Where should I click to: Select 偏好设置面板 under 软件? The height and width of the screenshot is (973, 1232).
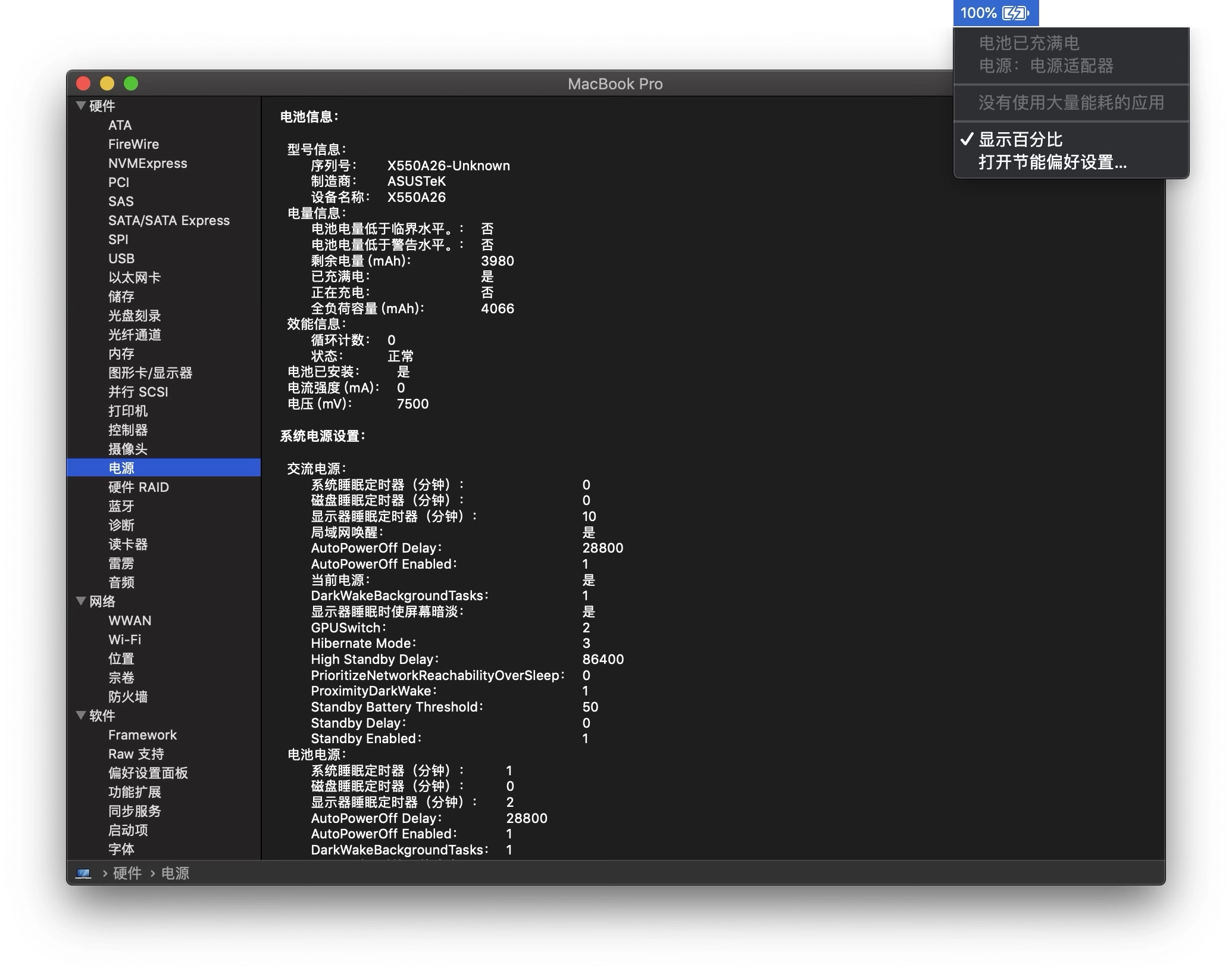point(148,773)
